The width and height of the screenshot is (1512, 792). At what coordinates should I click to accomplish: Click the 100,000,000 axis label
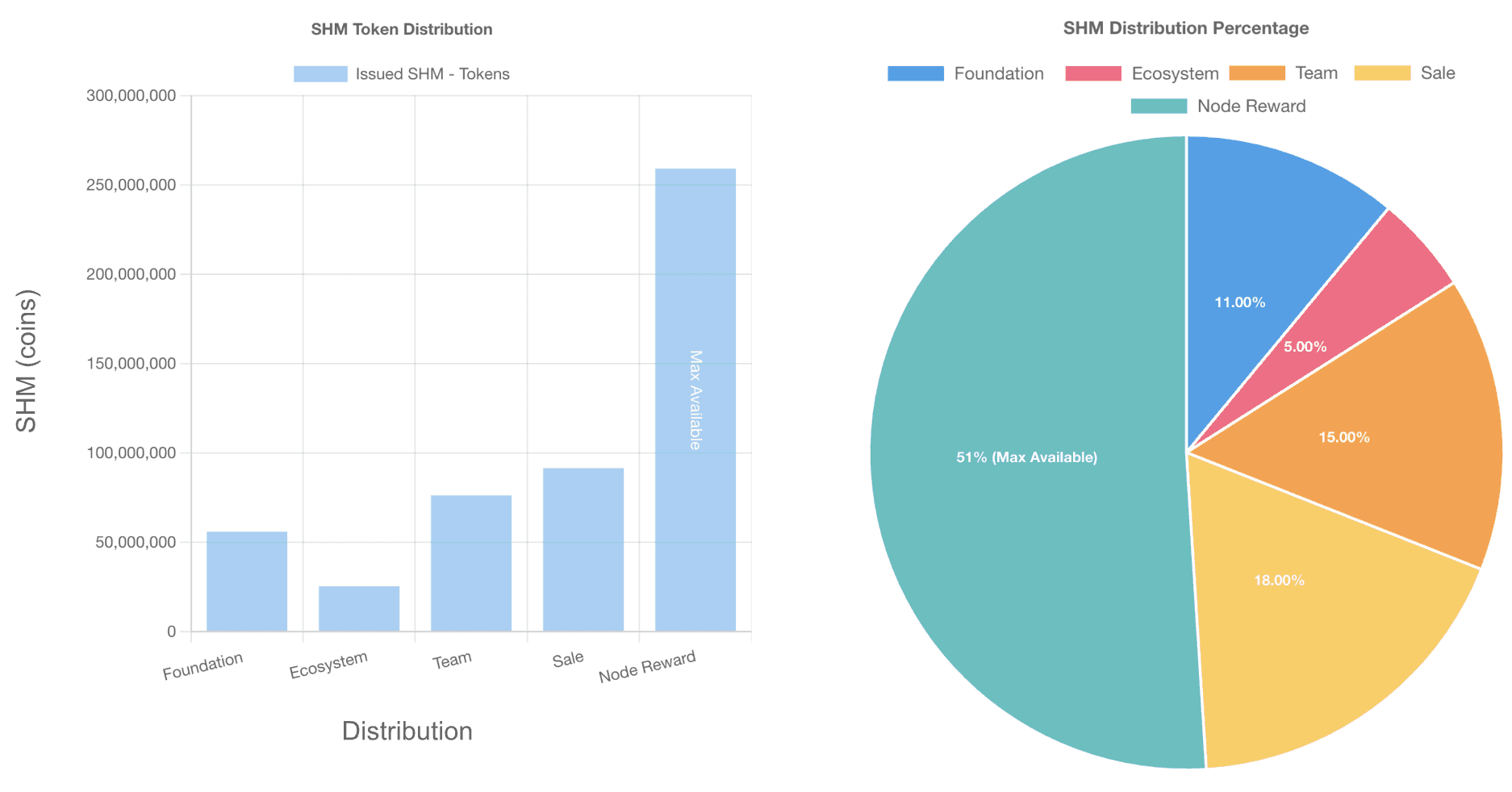(x=132, y=453)
